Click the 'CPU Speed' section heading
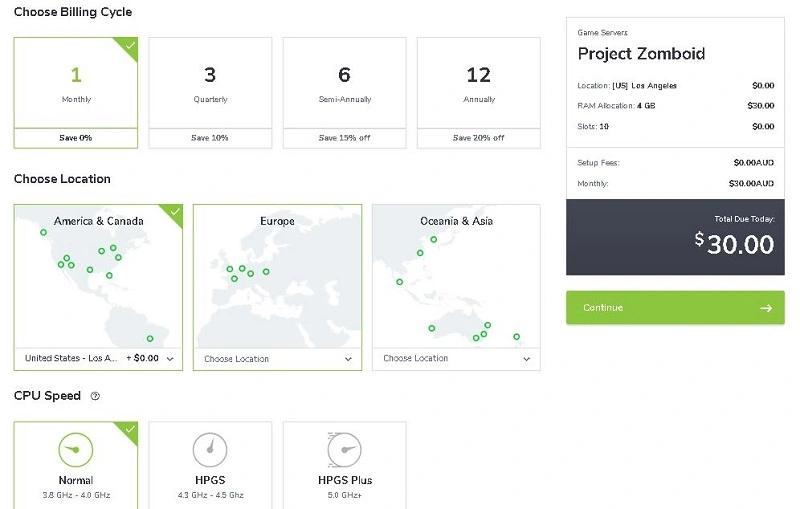Image resolution: width=800 pixels, height=509 pixels. point(47,396)
